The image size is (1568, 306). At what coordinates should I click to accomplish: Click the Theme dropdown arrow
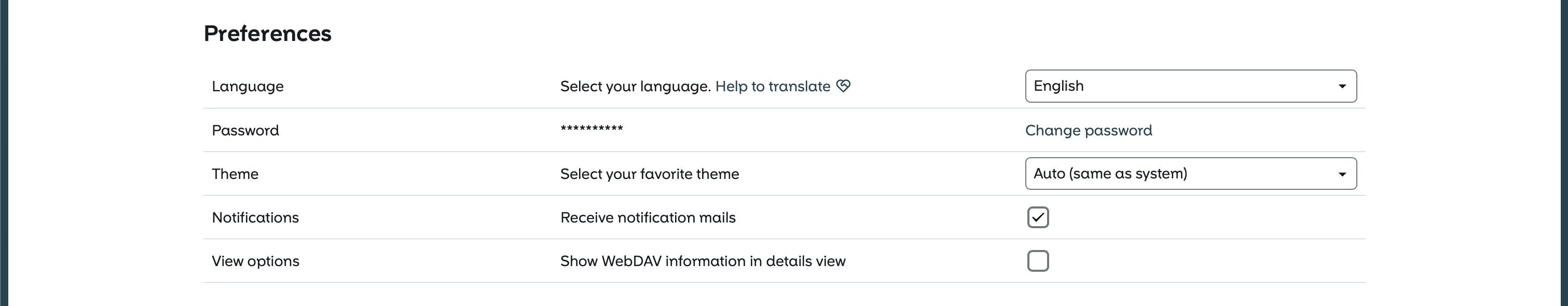coord(1342,174)
